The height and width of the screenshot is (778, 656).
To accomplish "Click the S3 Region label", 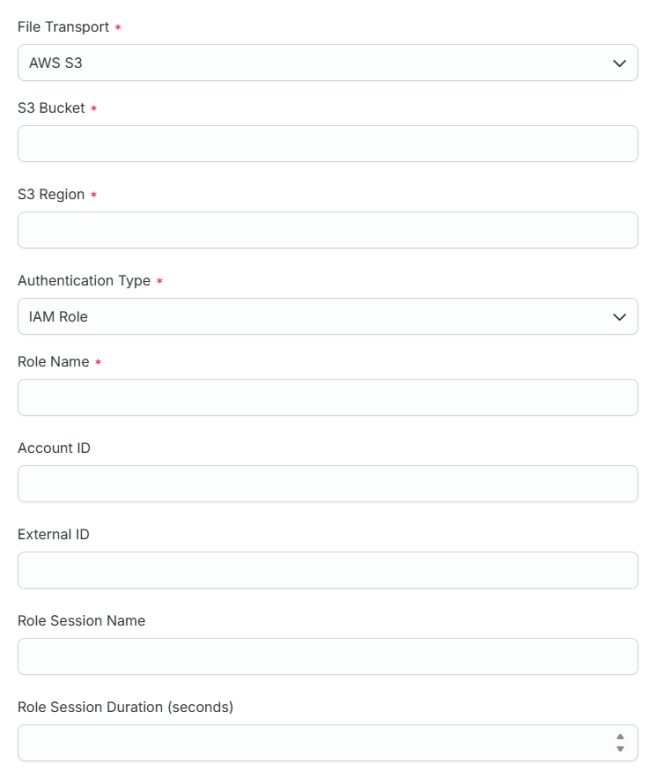I will (x=51, y=194).
